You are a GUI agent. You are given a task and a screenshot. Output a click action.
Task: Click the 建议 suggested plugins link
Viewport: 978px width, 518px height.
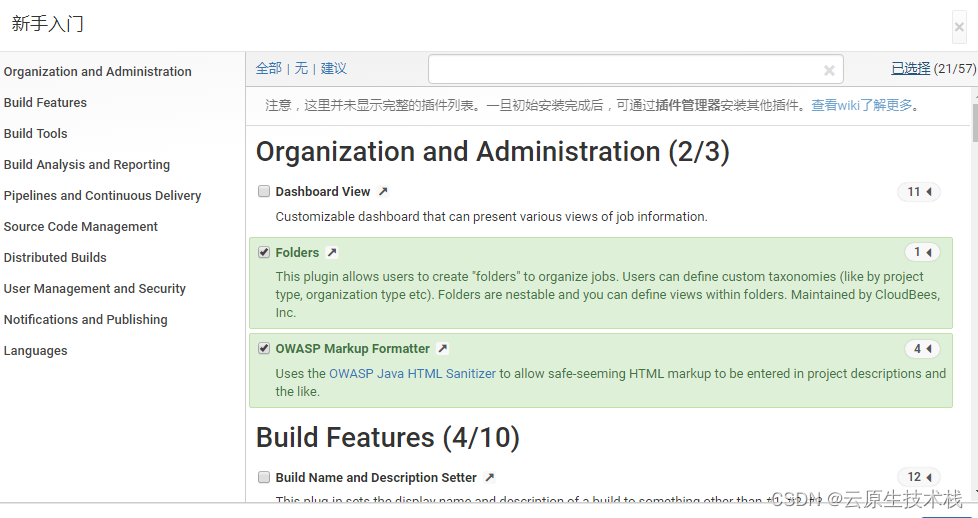[334, 68]
